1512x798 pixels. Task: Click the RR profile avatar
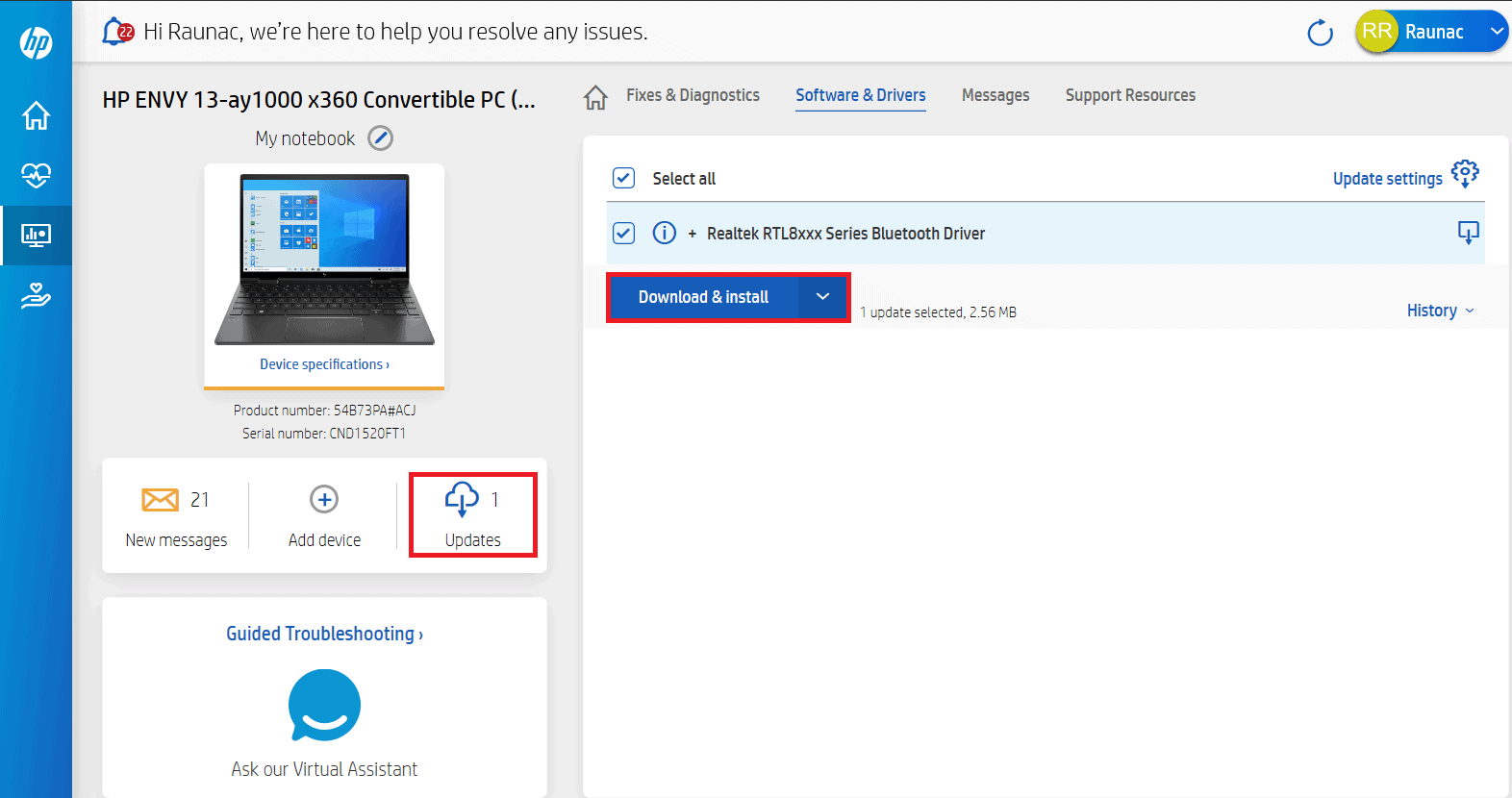pos(1376,32)
